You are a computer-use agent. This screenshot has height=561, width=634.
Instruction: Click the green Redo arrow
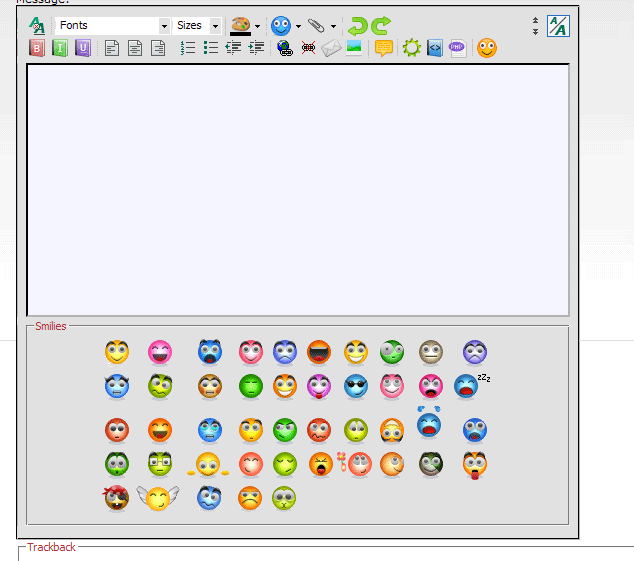pos(381,26)
